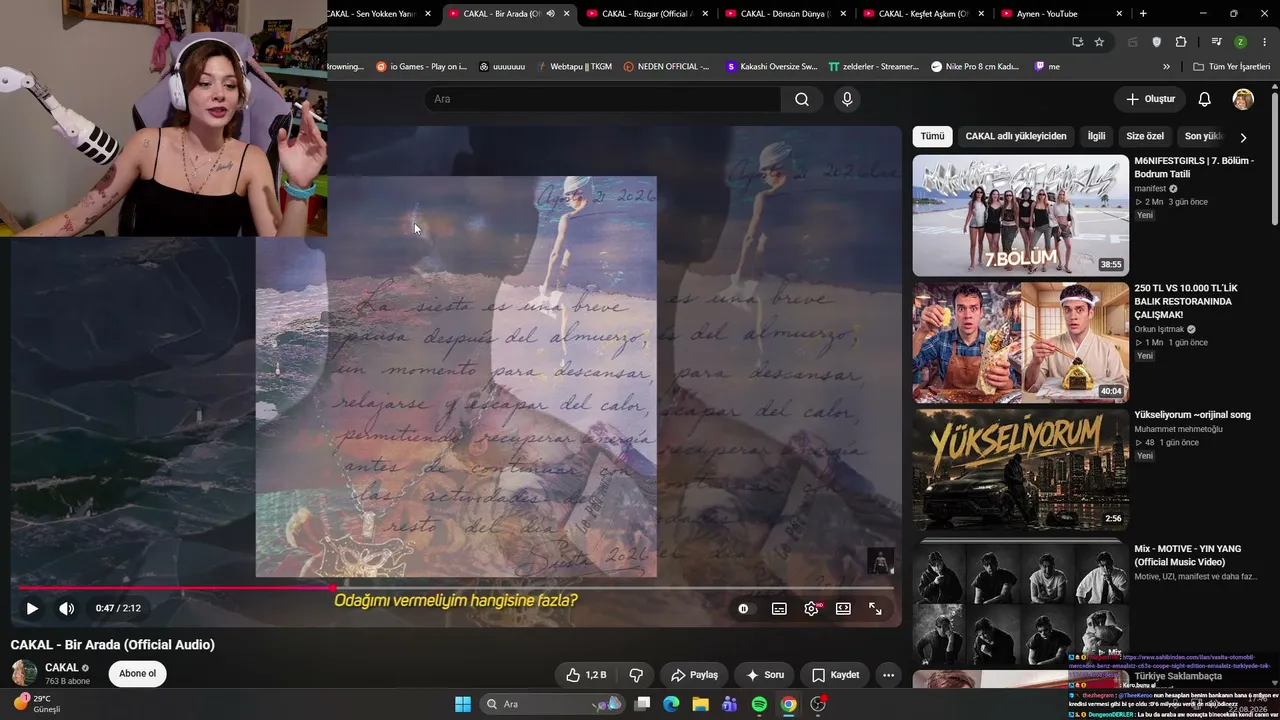The height and width of the screenshot is (720, 1280).
Task: Select the İlgili filter chip
Action: click(1097, 136)
